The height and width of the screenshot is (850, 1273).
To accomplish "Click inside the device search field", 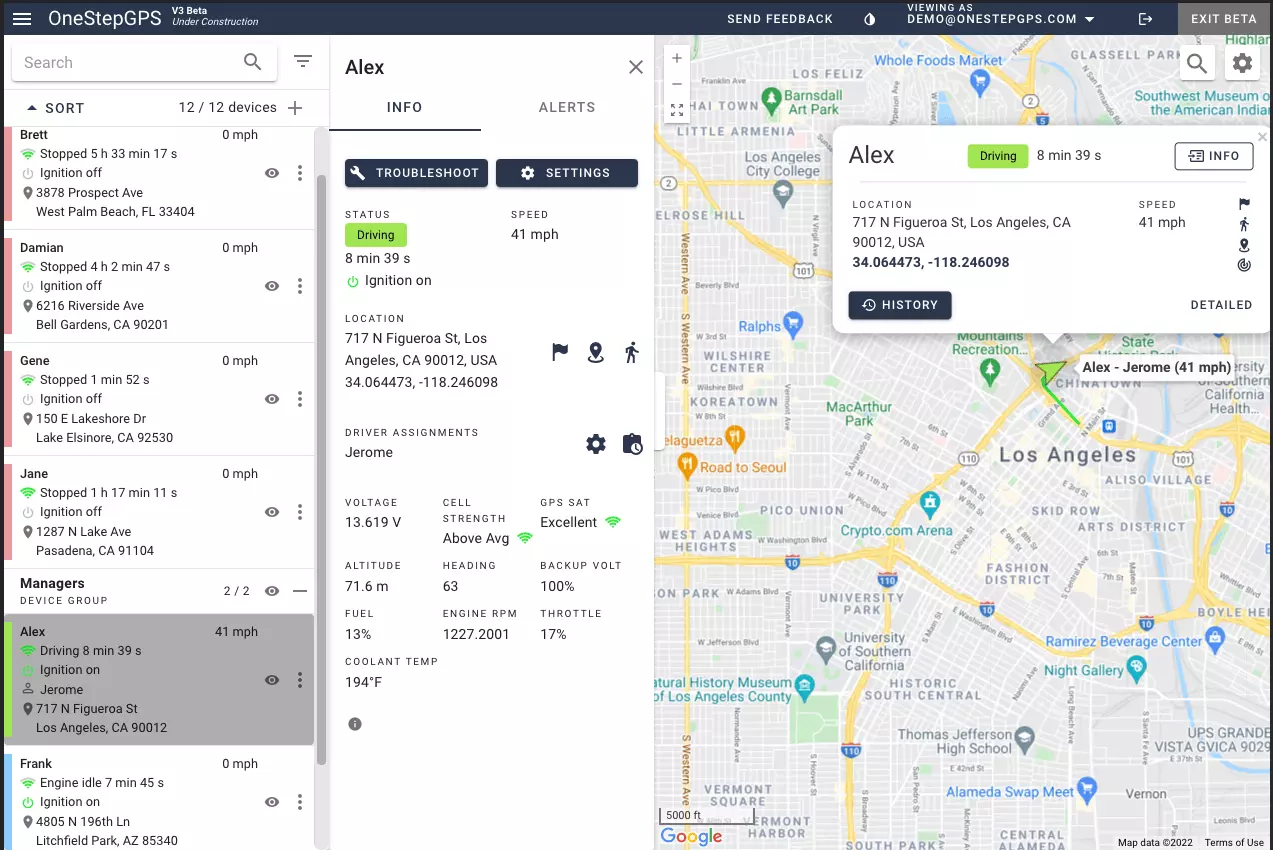I will click(130, 61).
